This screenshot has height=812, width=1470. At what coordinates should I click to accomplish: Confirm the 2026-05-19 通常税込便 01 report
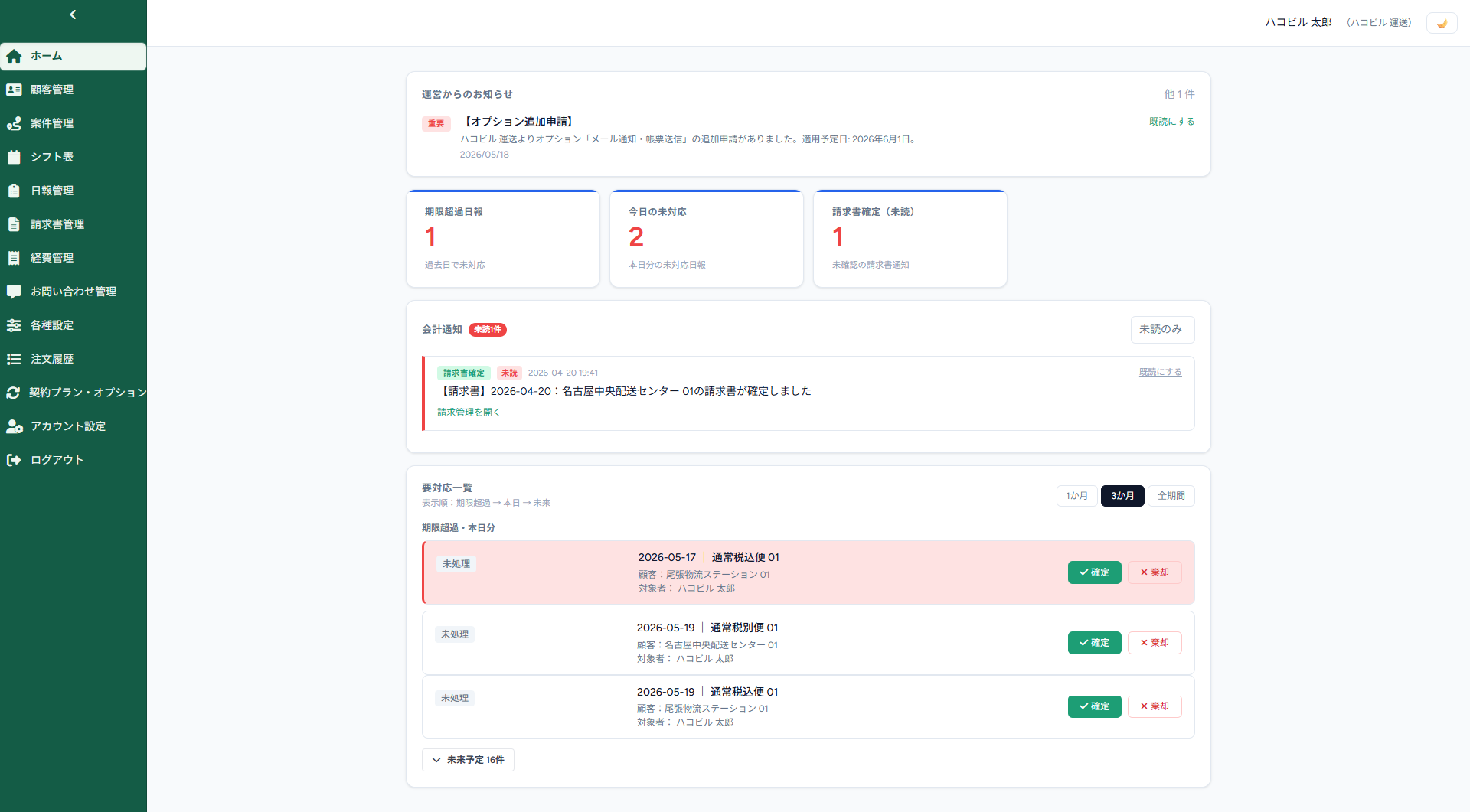tap(1095, 706)
